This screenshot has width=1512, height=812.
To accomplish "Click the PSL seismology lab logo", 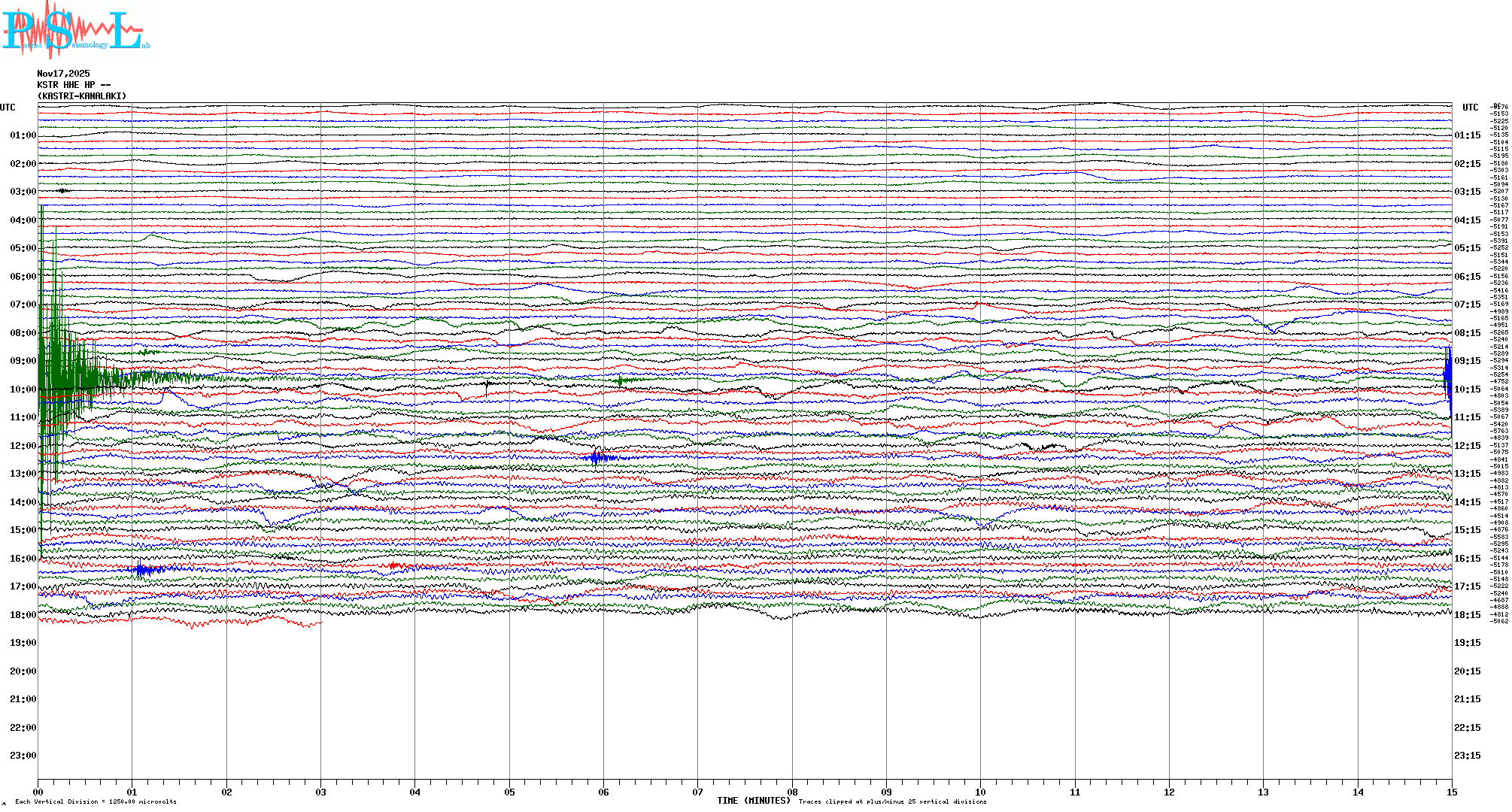I will [x=75, y=30].
